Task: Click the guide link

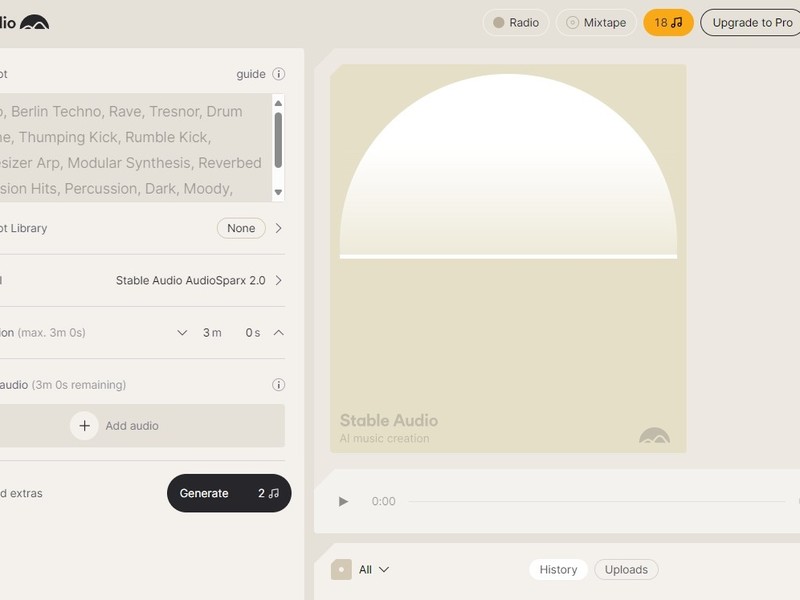Action: click(251, 74)
